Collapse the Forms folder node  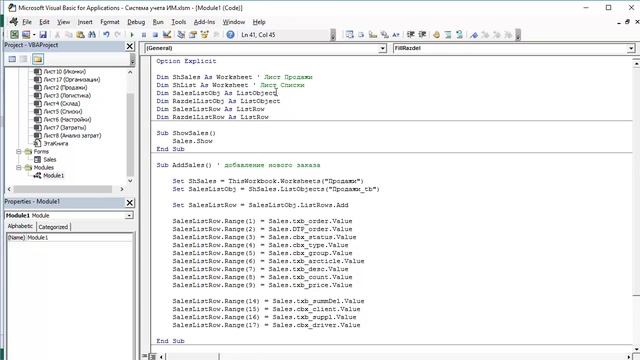coord(19,151)
